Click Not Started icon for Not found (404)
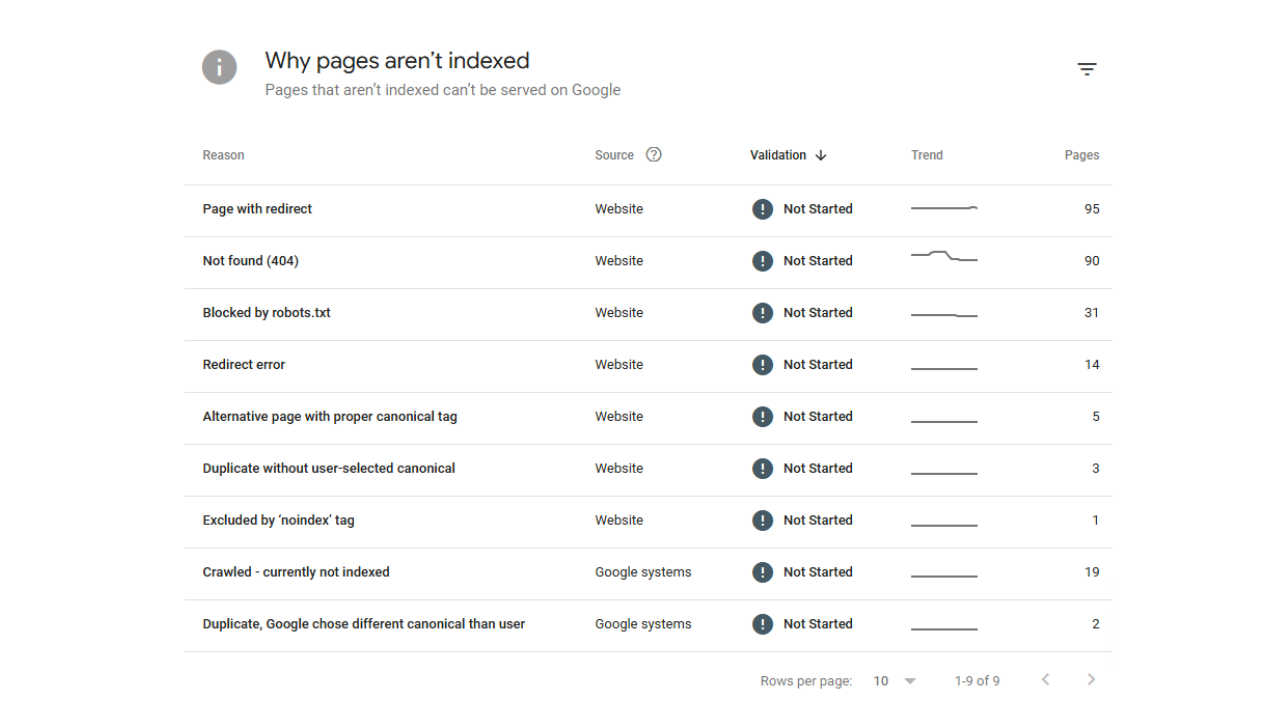Image resolution: width=1280 pixels, height=720 pixels. pyautogui.click(x=763, y=261)
